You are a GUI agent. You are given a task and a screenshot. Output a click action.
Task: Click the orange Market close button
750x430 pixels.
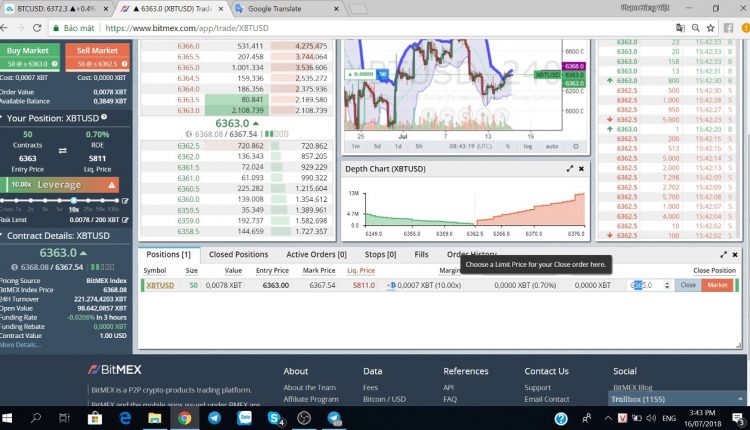[717, 285]
